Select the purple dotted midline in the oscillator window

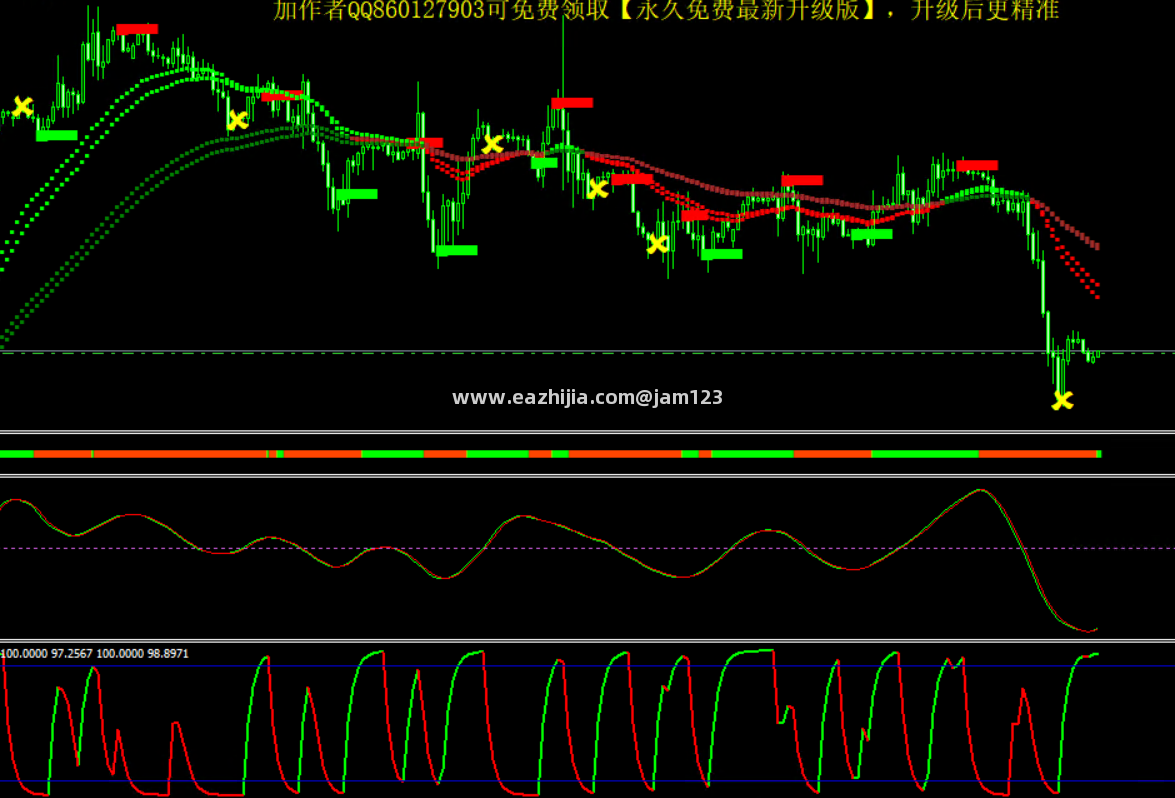[x=588, y=548]
